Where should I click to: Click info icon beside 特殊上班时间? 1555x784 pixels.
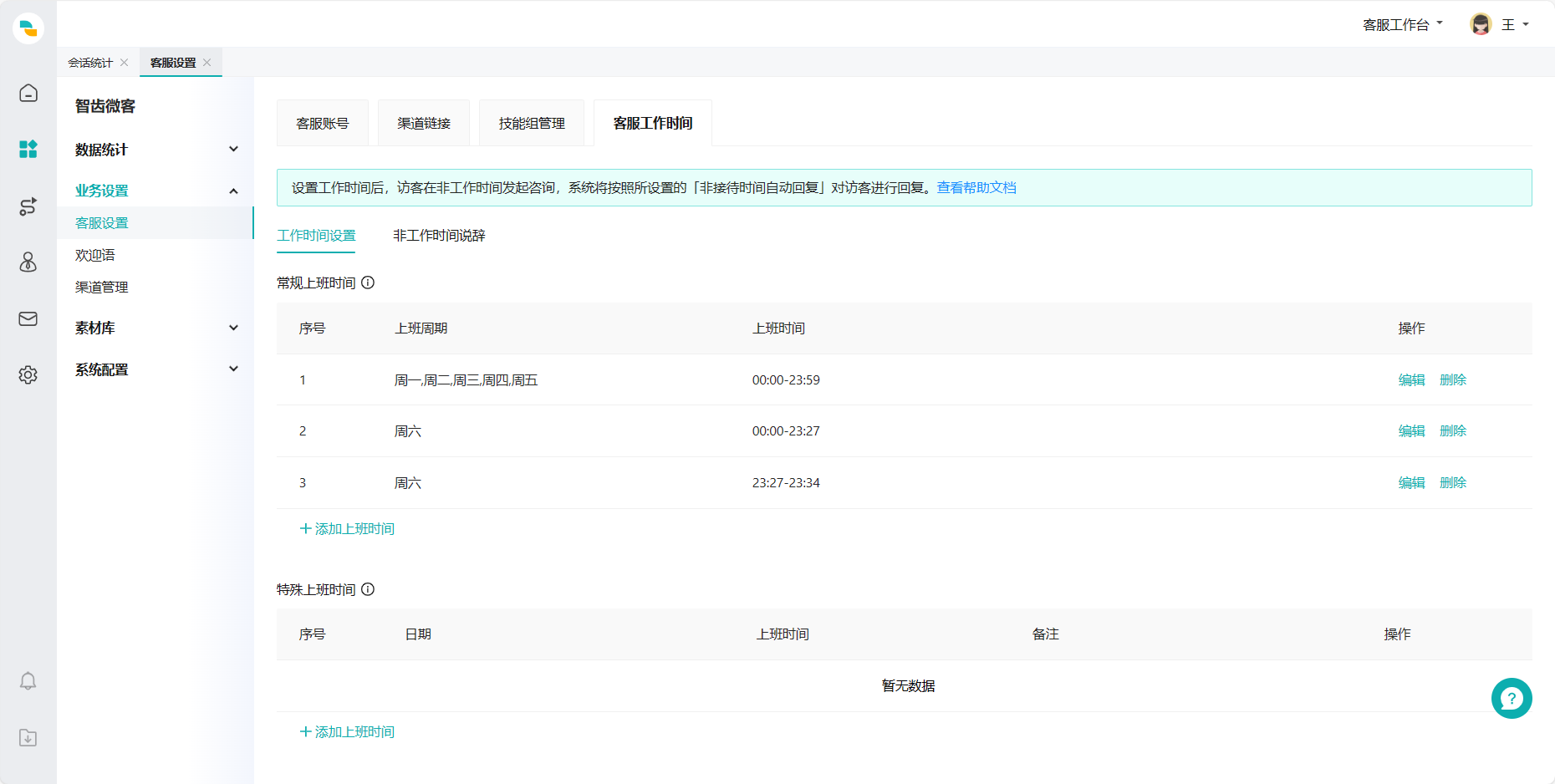(368, 589)
